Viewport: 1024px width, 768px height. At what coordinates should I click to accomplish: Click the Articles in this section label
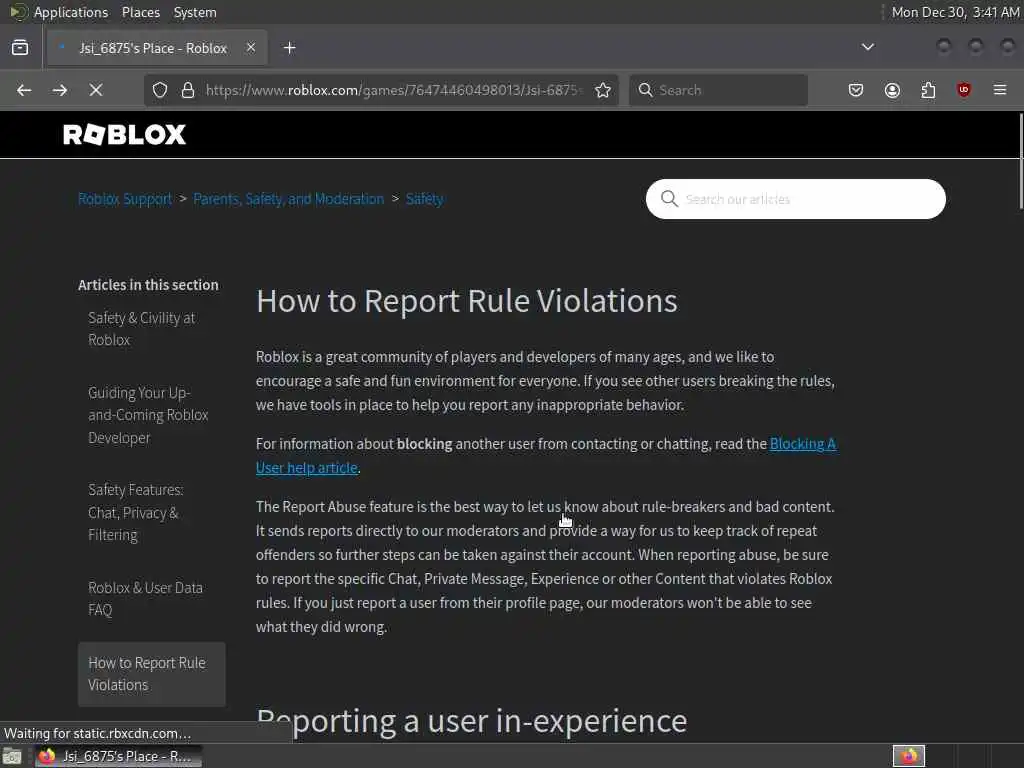[x=148, y=285]
